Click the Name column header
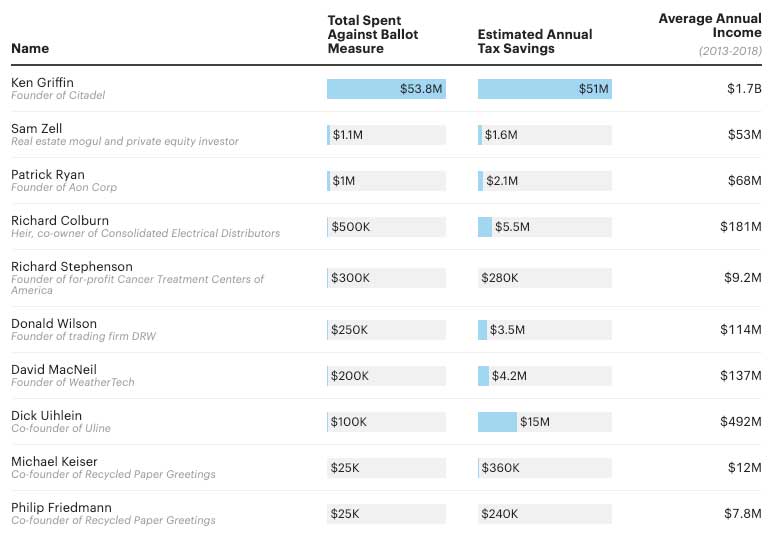This screenshot has height=543, width=778. 30,48
